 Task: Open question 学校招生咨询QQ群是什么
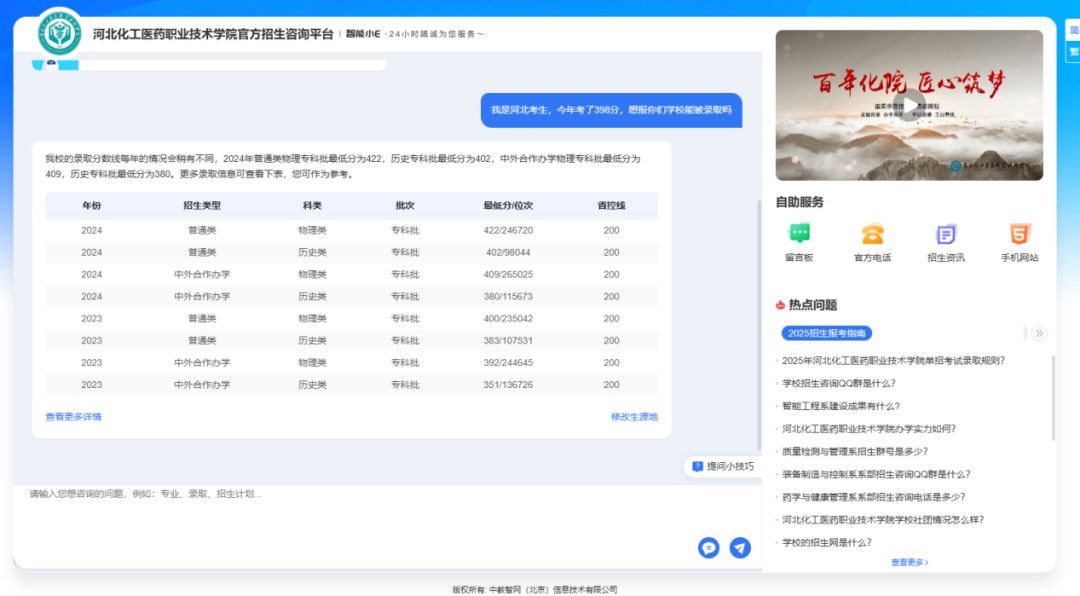(838, 383)
